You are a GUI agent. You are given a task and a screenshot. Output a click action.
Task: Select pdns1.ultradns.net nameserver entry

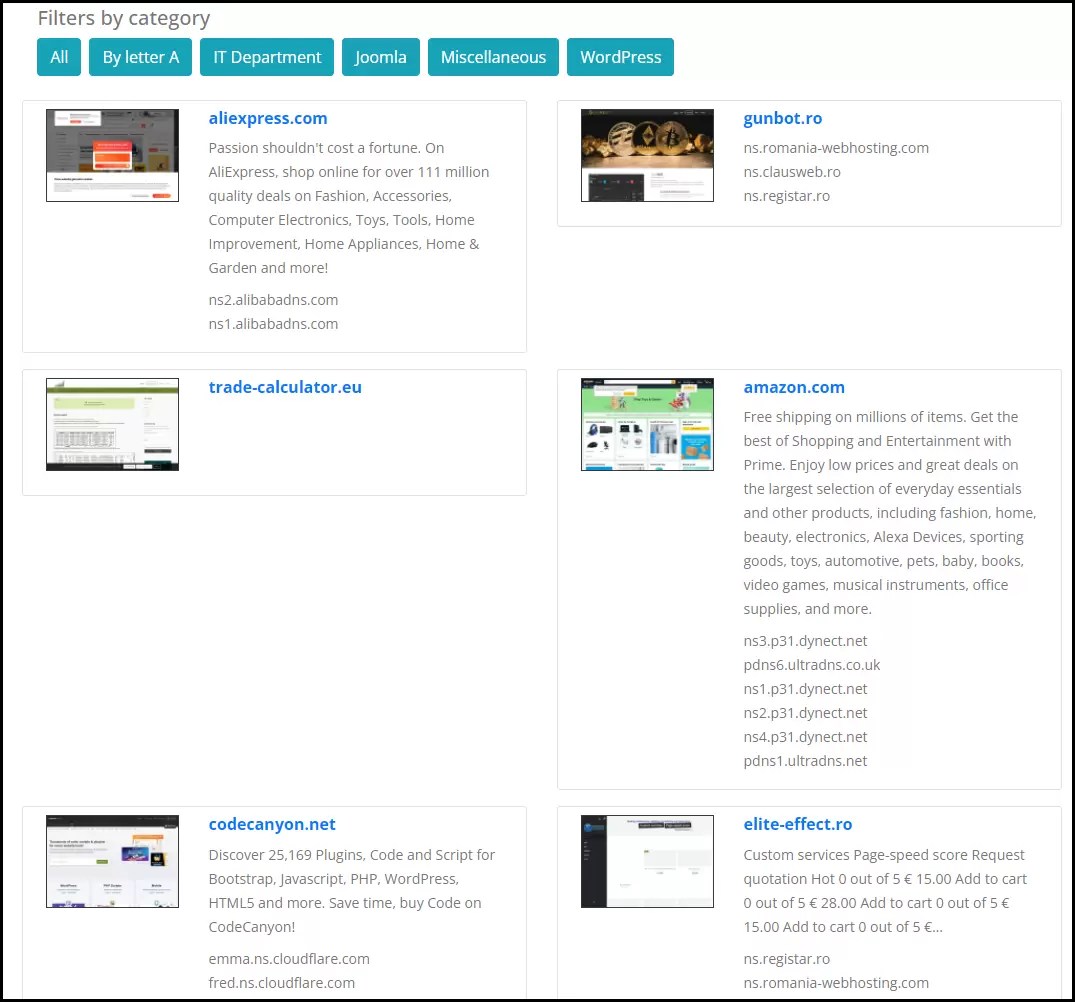pos(805,761)
